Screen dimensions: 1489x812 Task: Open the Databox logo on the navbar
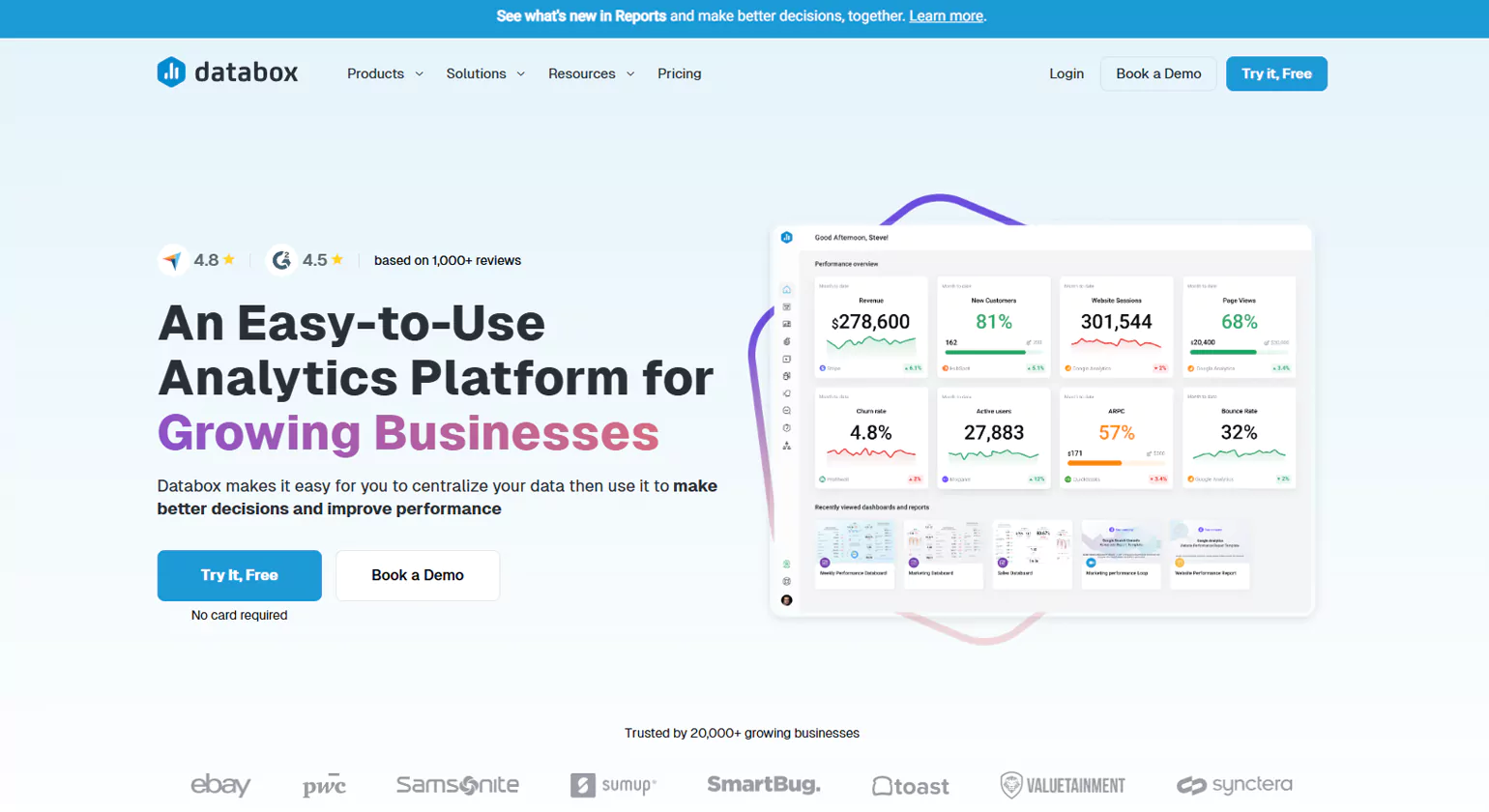(227, 72)
